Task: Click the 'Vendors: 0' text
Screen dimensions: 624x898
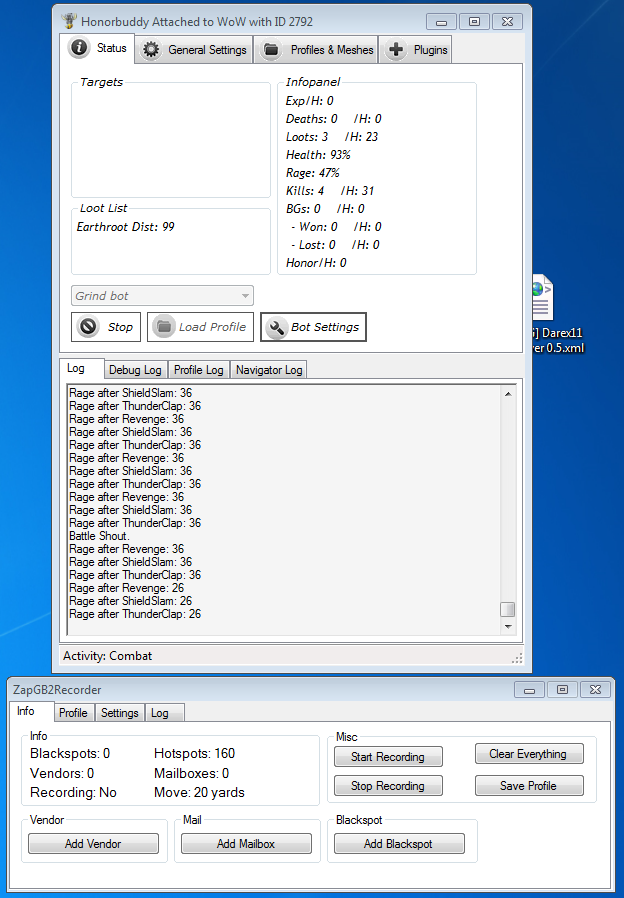Action: (62, 773)
